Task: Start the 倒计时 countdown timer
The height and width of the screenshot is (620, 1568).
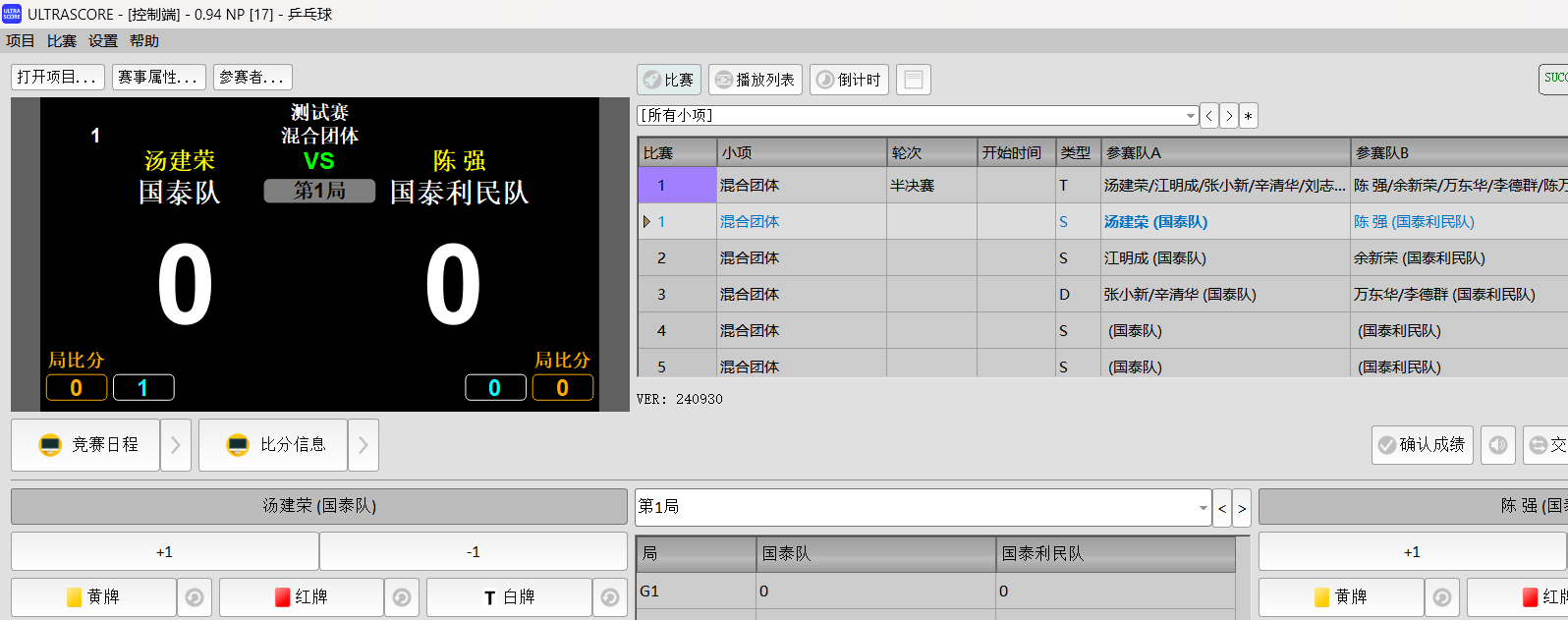Action: click(849, 80)
